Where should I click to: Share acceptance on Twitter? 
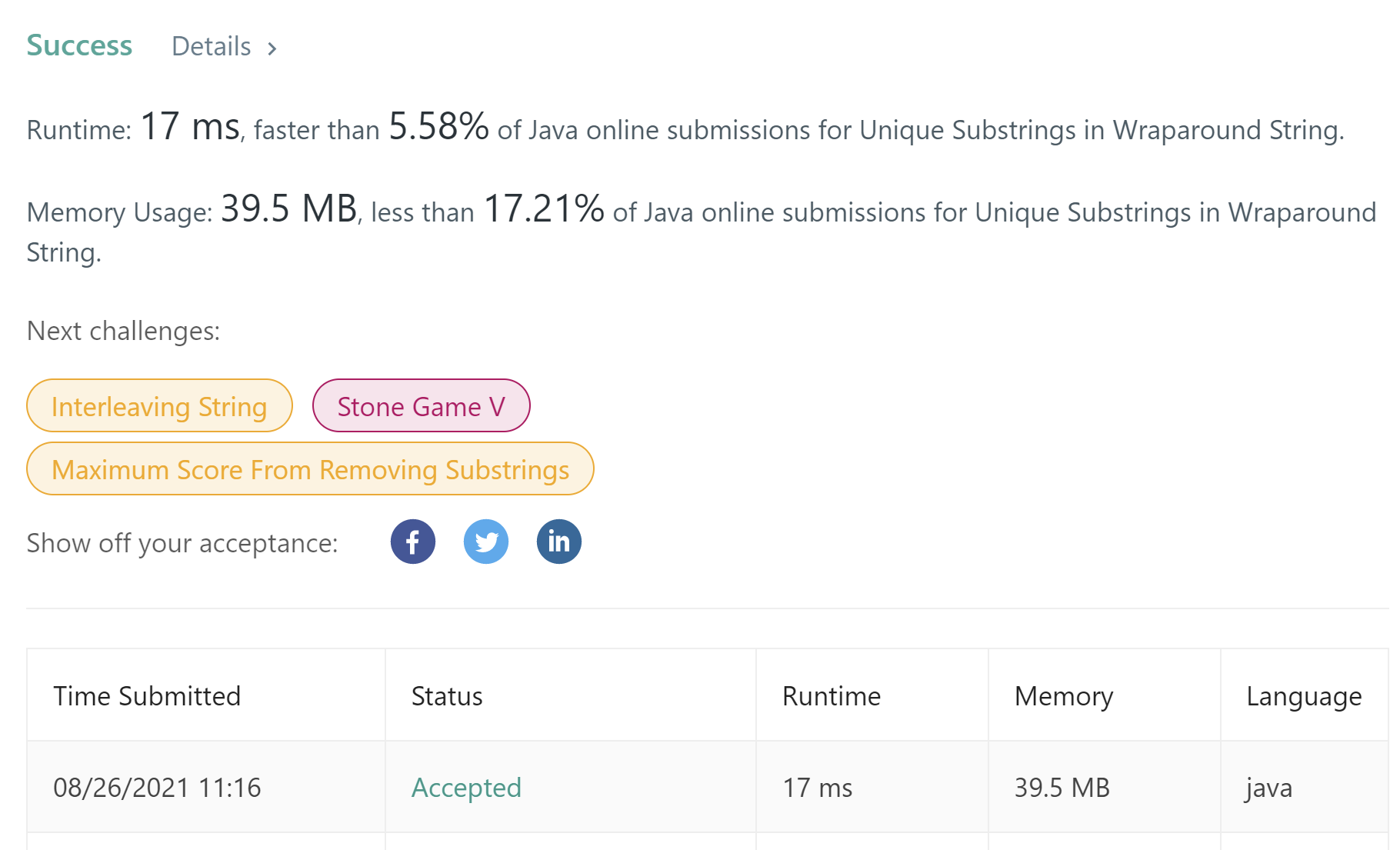(x=486, y=542)
